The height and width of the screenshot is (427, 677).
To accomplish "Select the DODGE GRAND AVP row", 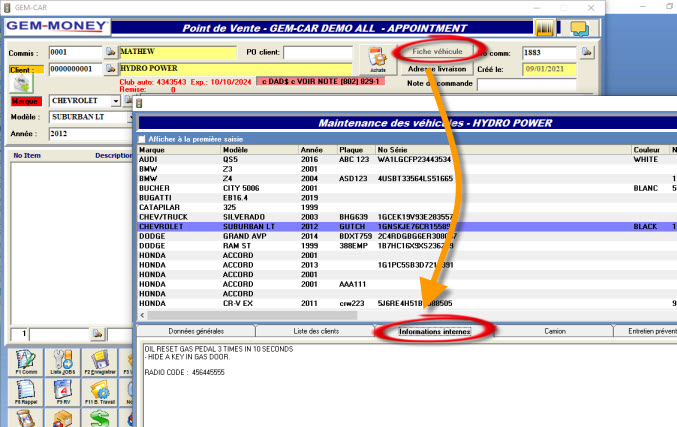I will [x=407, y=236].
